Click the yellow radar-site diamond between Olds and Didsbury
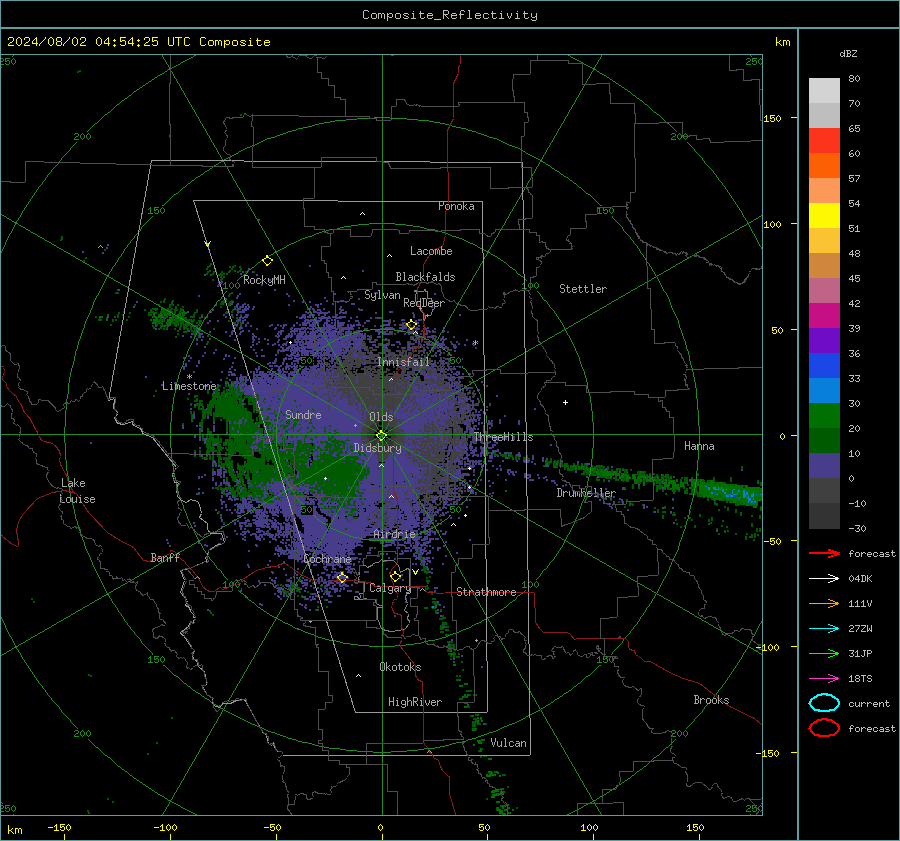Image resolution: width=900 pixels, height=841 pixels. 381,436
